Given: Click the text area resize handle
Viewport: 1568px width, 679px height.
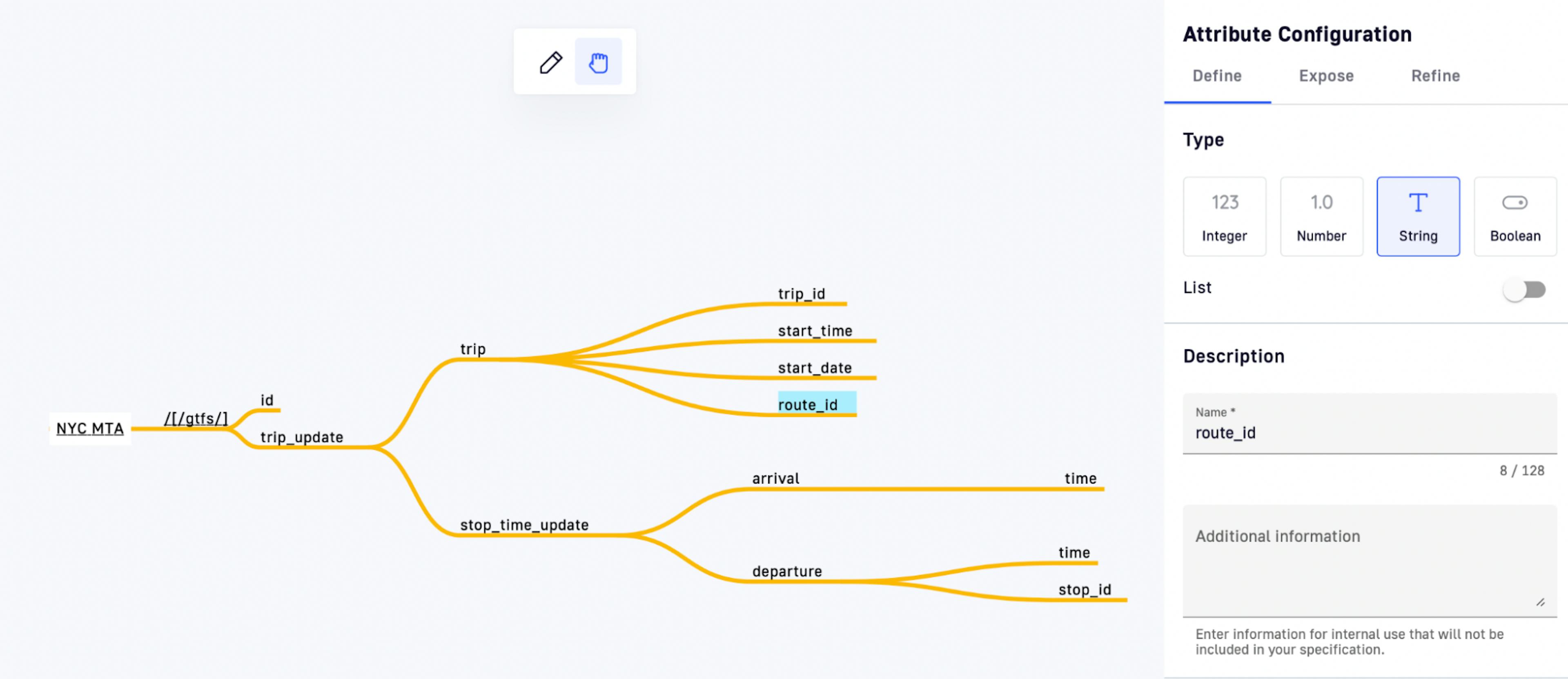Looking at the screenshot, I should [1540, 602].
